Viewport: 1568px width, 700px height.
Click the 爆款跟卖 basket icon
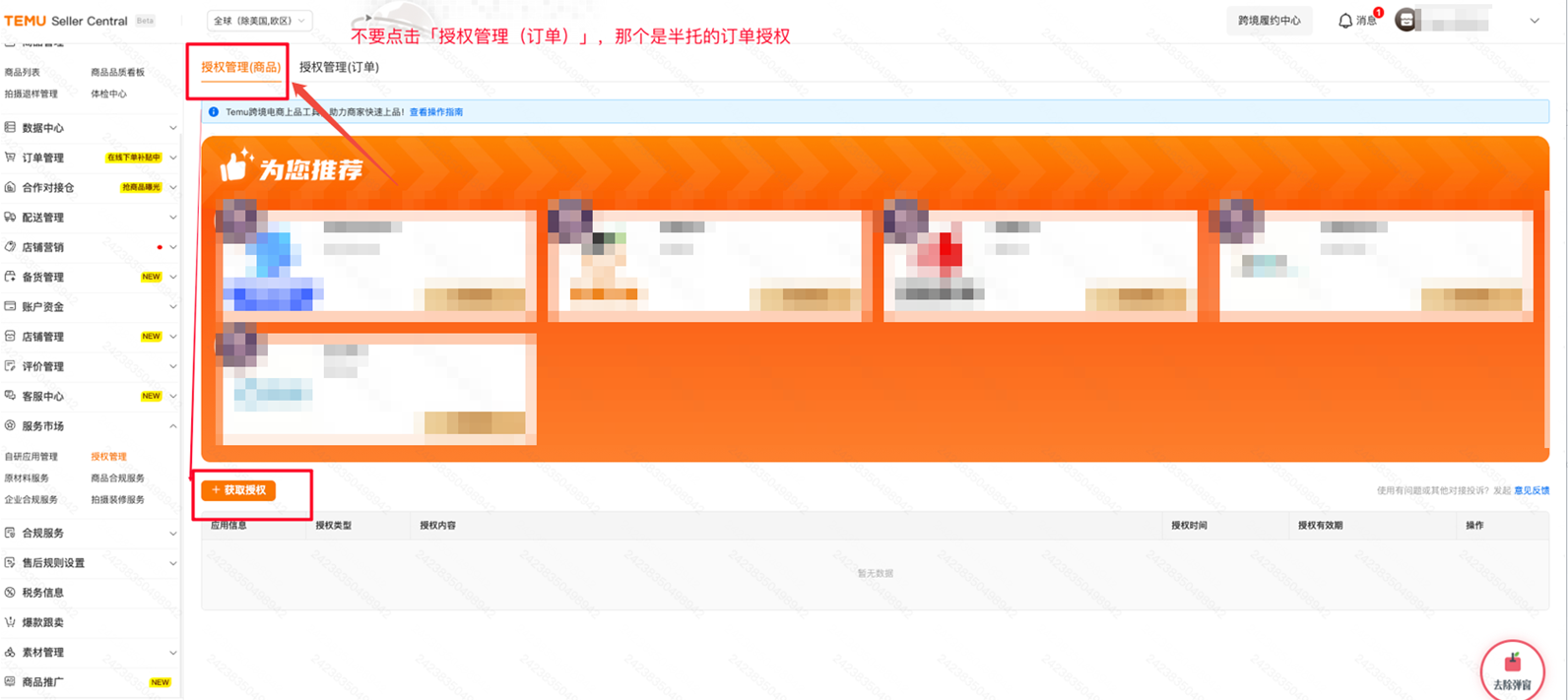point(10,622)
